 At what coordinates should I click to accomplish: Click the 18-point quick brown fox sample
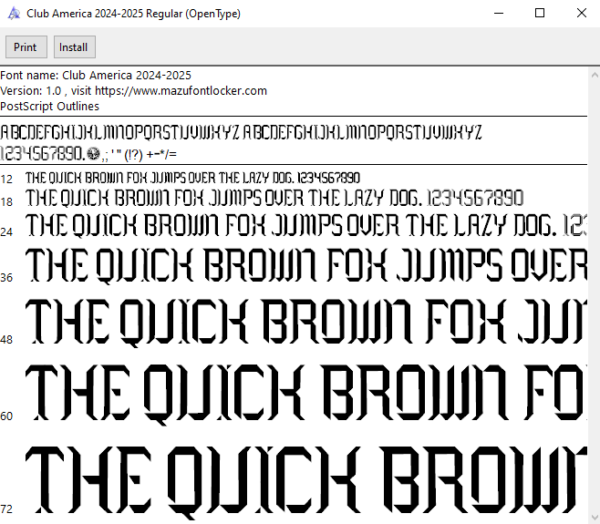(274, 198)
